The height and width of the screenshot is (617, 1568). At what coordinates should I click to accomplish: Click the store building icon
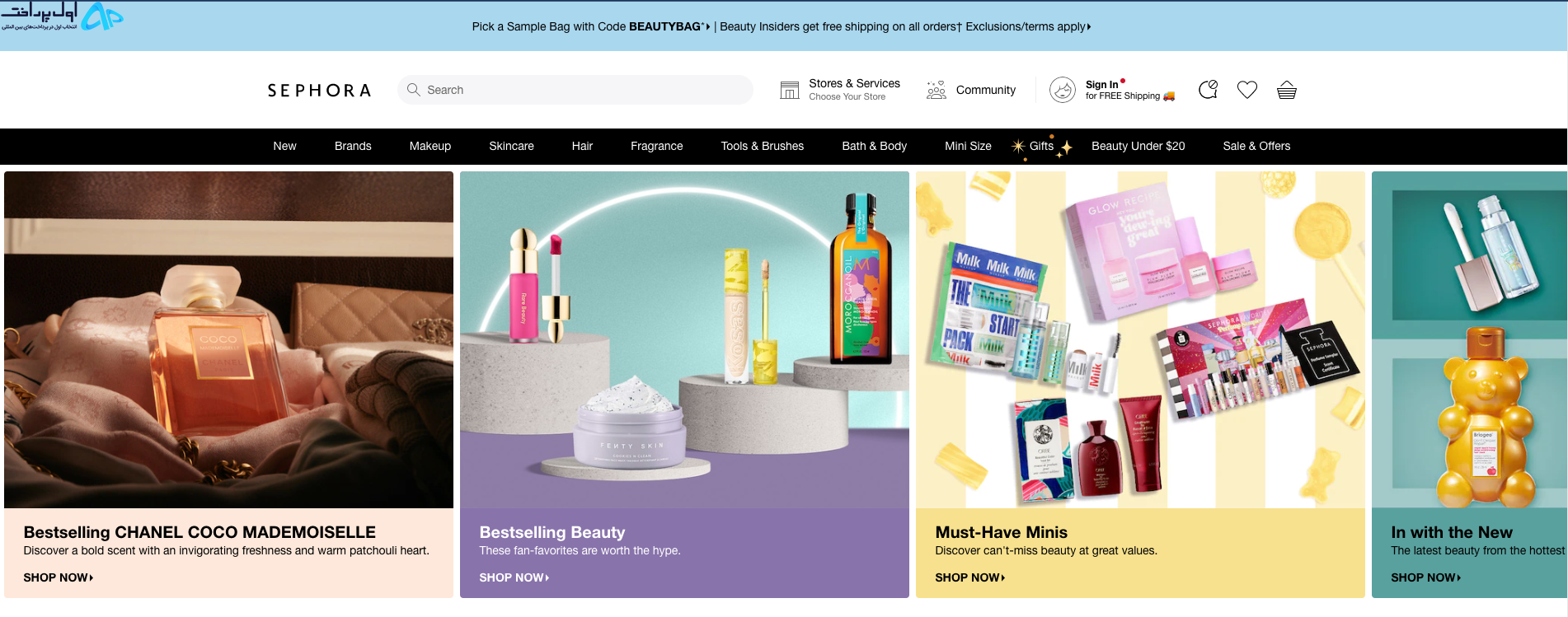click(x=790, y=90)
